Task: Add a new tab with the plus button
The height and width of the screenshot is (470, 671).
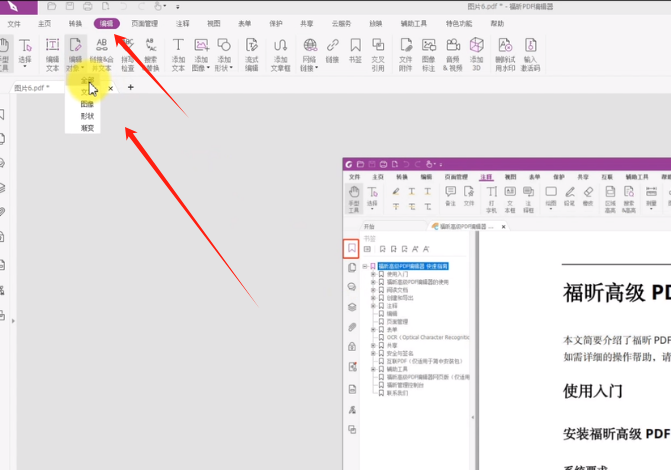Action: pyautogui.click(x=130, y=88)
